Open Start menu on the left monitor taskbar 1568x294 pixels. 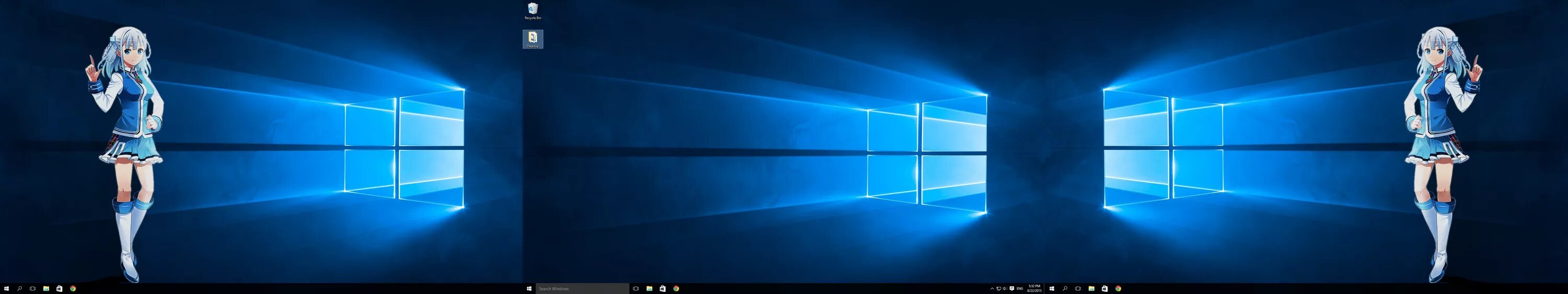(x=6, y=289)
